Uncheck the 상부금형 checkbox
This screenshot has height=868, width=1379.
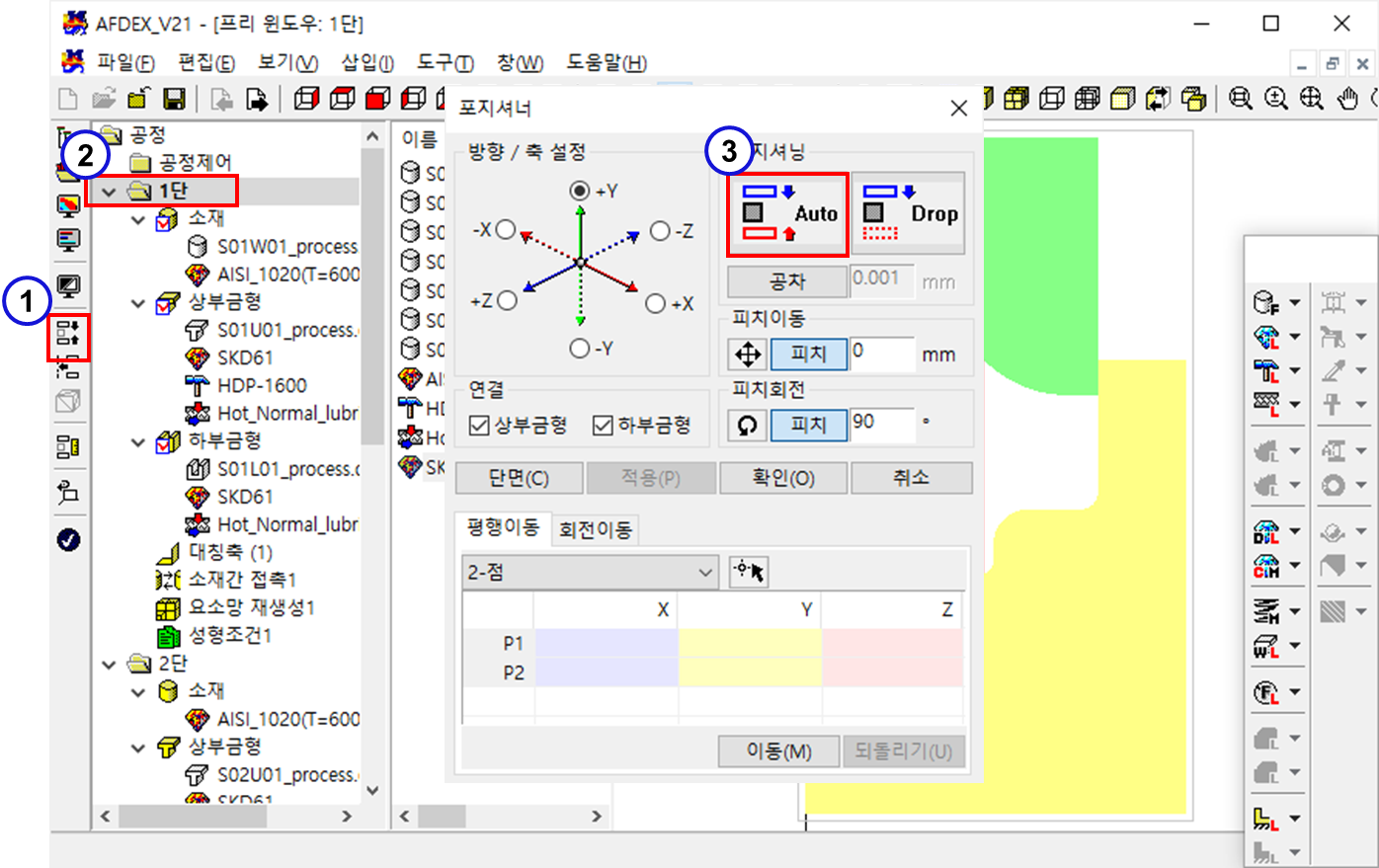pyautogui.click(x=480, y=425)
